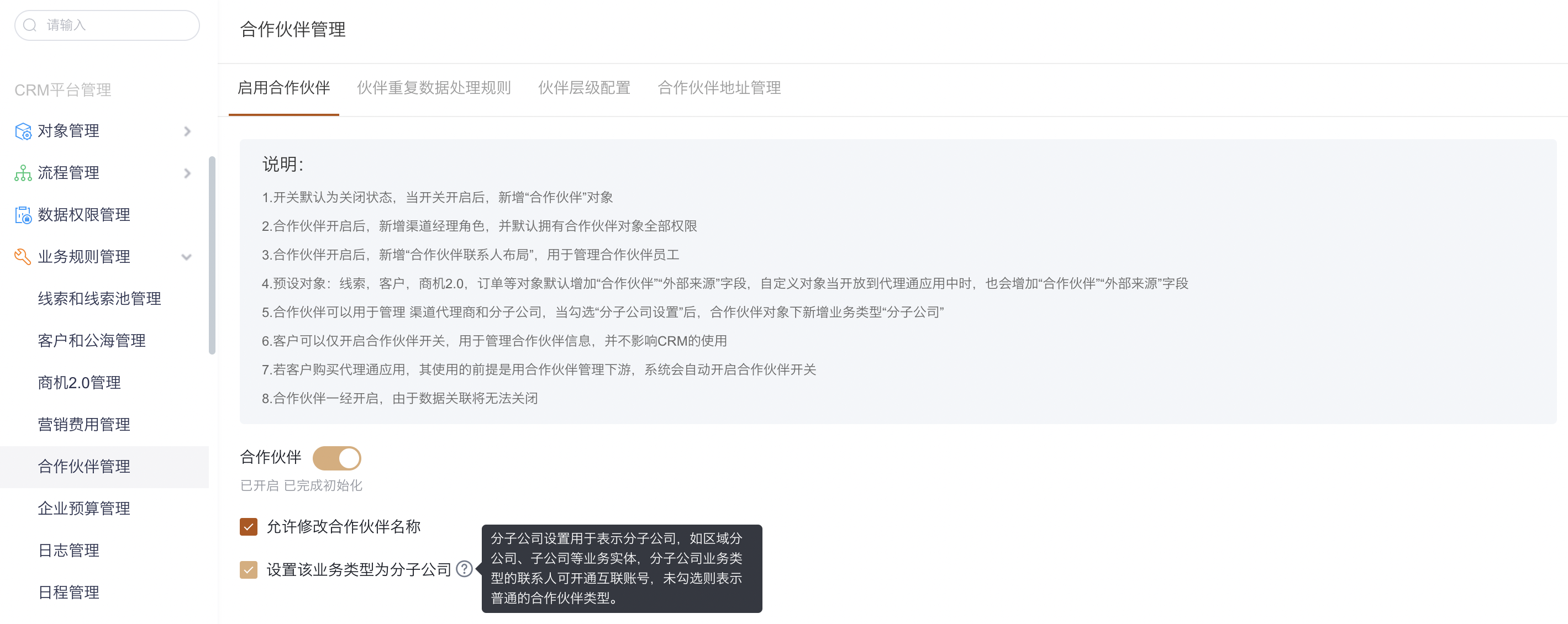Viewport: 1568px width, 624px height.
Task: Click the 已开启 已完成初始化 status text
Action: 301,486
